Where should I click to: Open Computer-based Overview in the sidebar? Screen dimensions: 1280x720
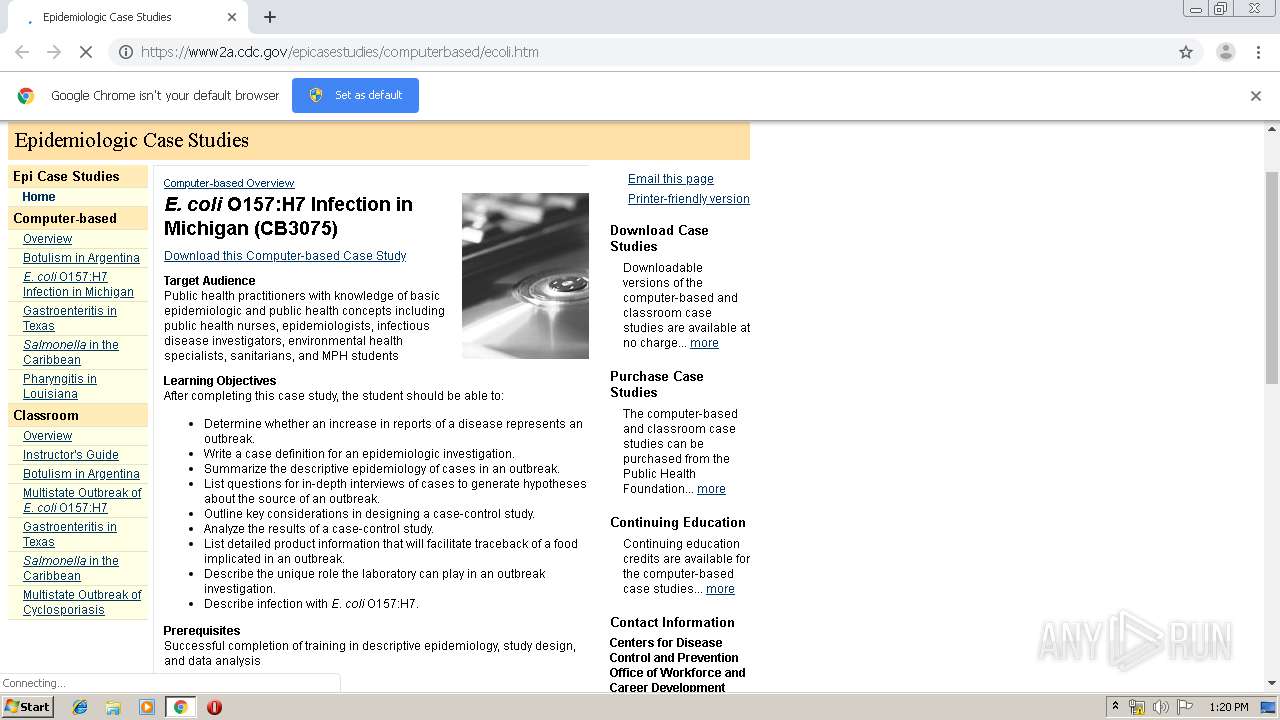47,239
